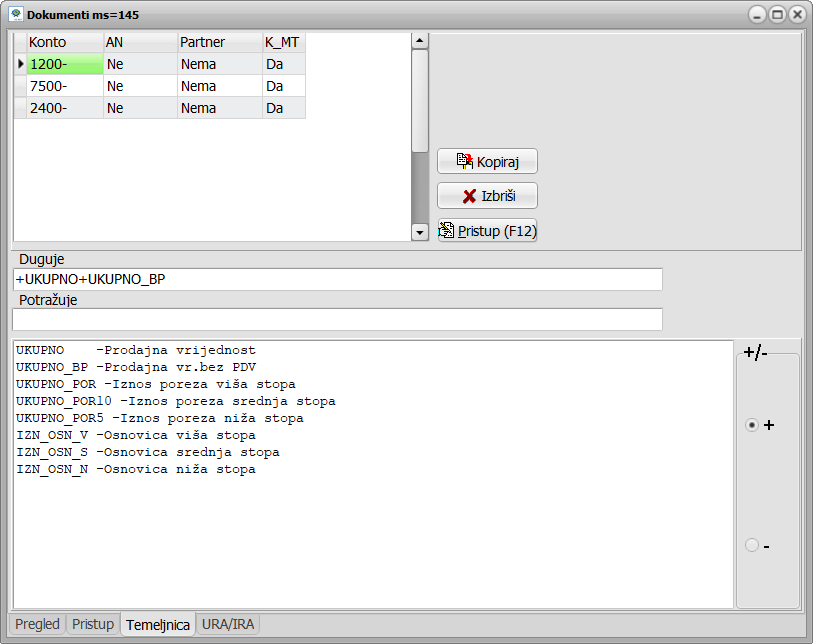Viewport: 813px width, 644px height.
Task: Select the current row indicator arrow
Action: 20,64
